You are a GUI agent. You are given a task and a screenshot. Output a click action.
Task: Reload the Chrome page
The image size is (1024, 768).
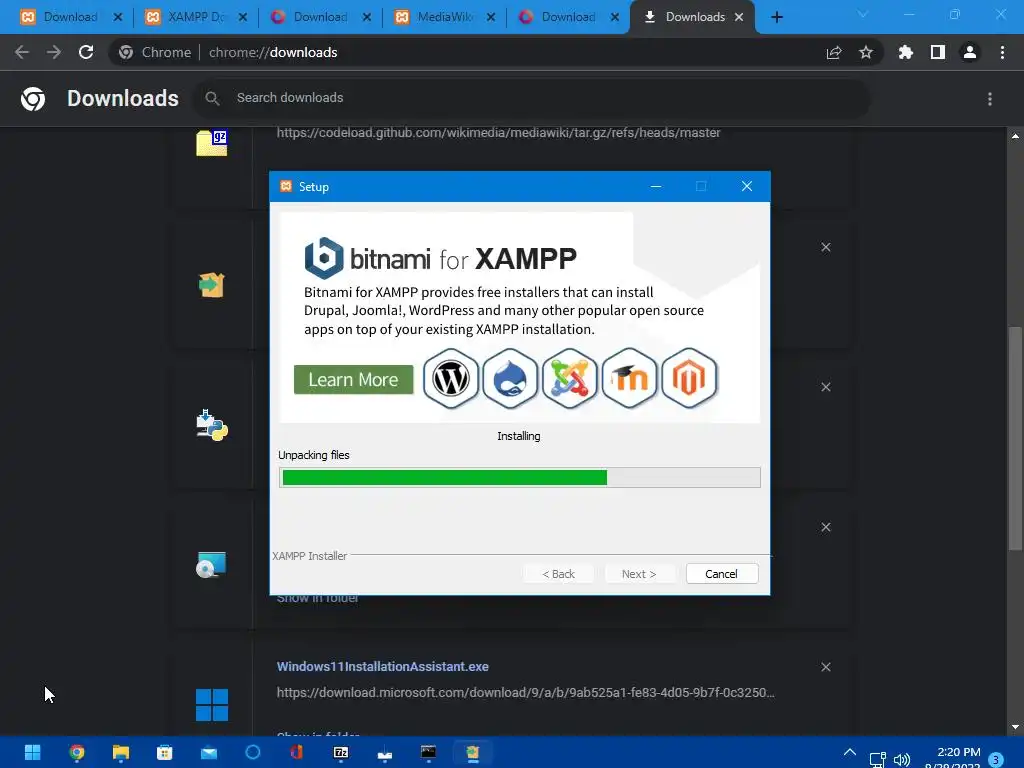click(x=86, y=52)
